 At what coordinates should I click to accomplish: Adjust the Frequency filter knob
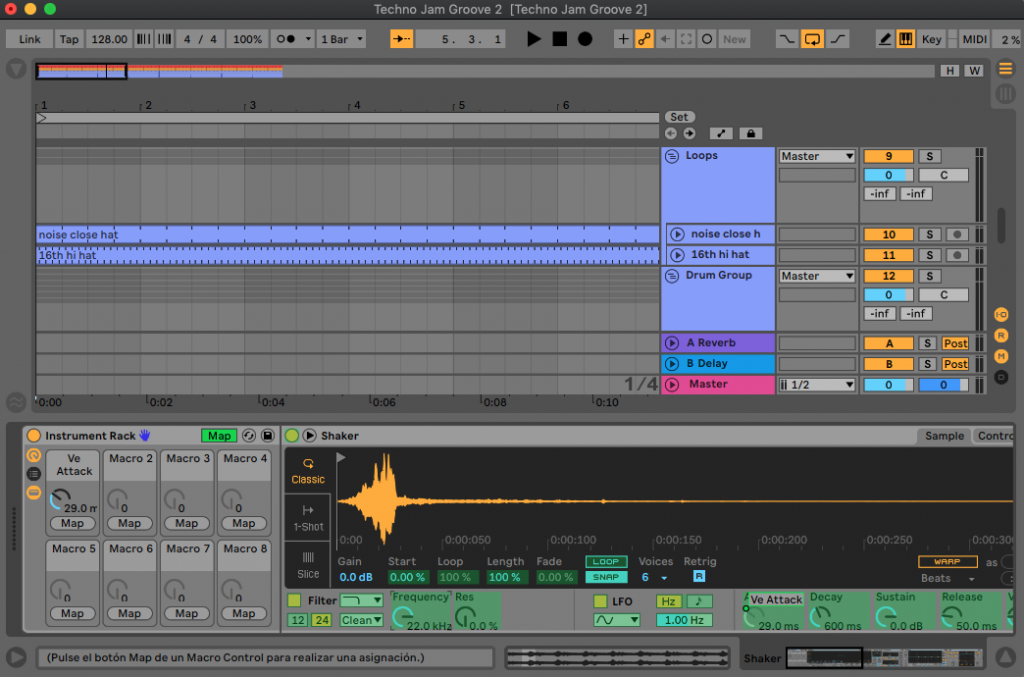[x=402, y=616]
